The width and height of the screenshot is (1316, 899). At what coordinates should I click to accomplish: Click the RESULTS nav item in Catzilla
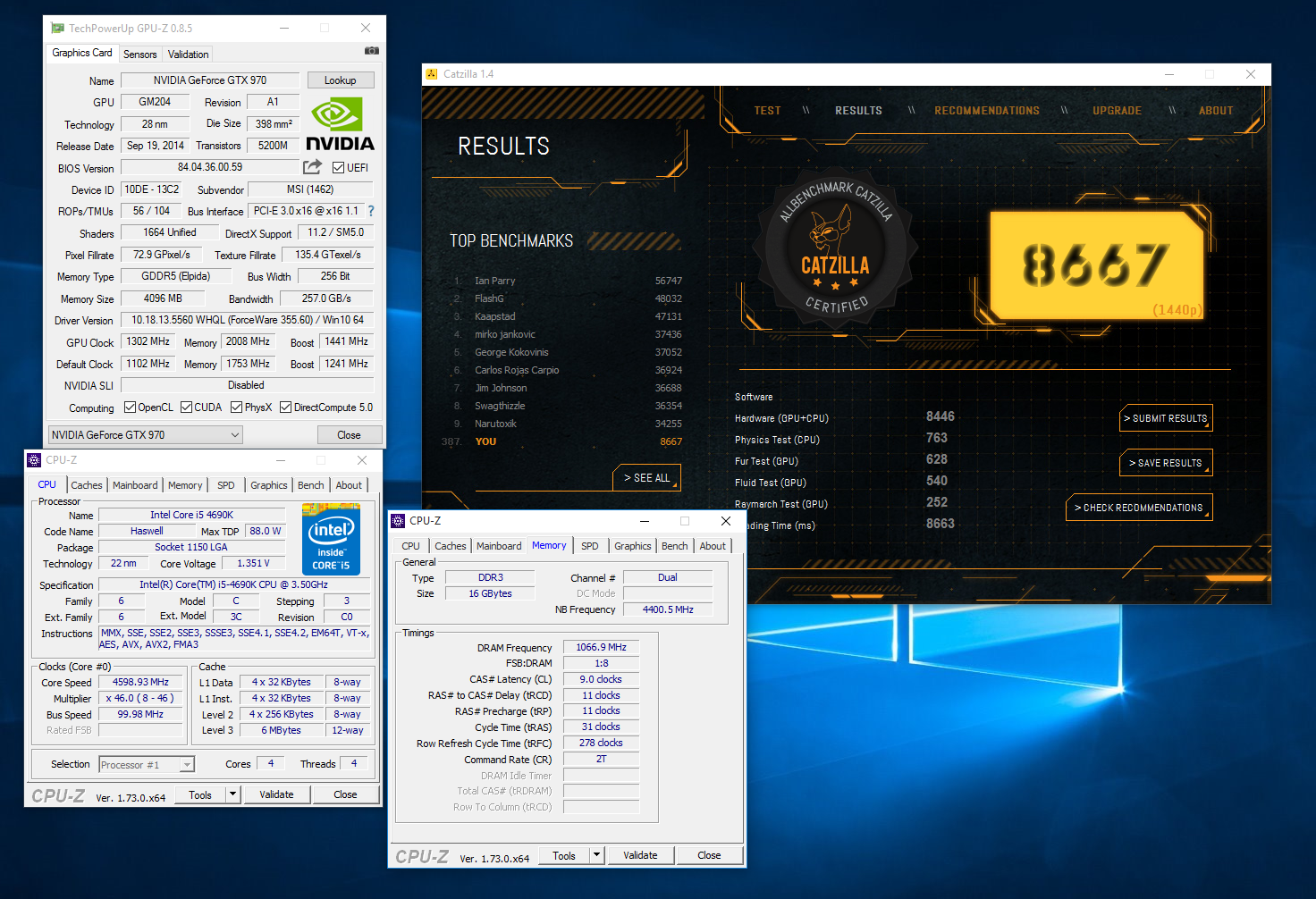pyautogui.click(x=858, y=111)
